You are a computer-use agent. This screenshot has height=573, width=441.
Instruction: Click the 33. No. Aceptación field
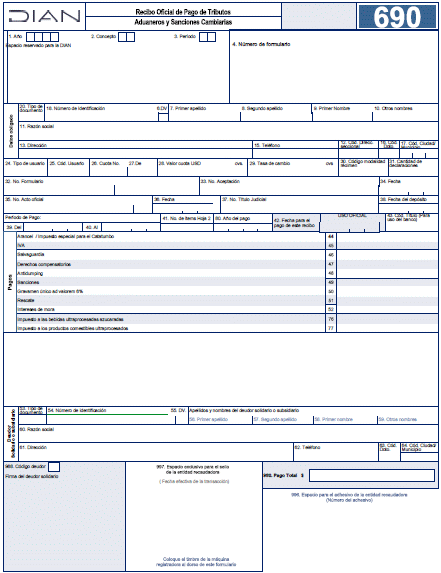pyautogui.click(x=289, y=186)
